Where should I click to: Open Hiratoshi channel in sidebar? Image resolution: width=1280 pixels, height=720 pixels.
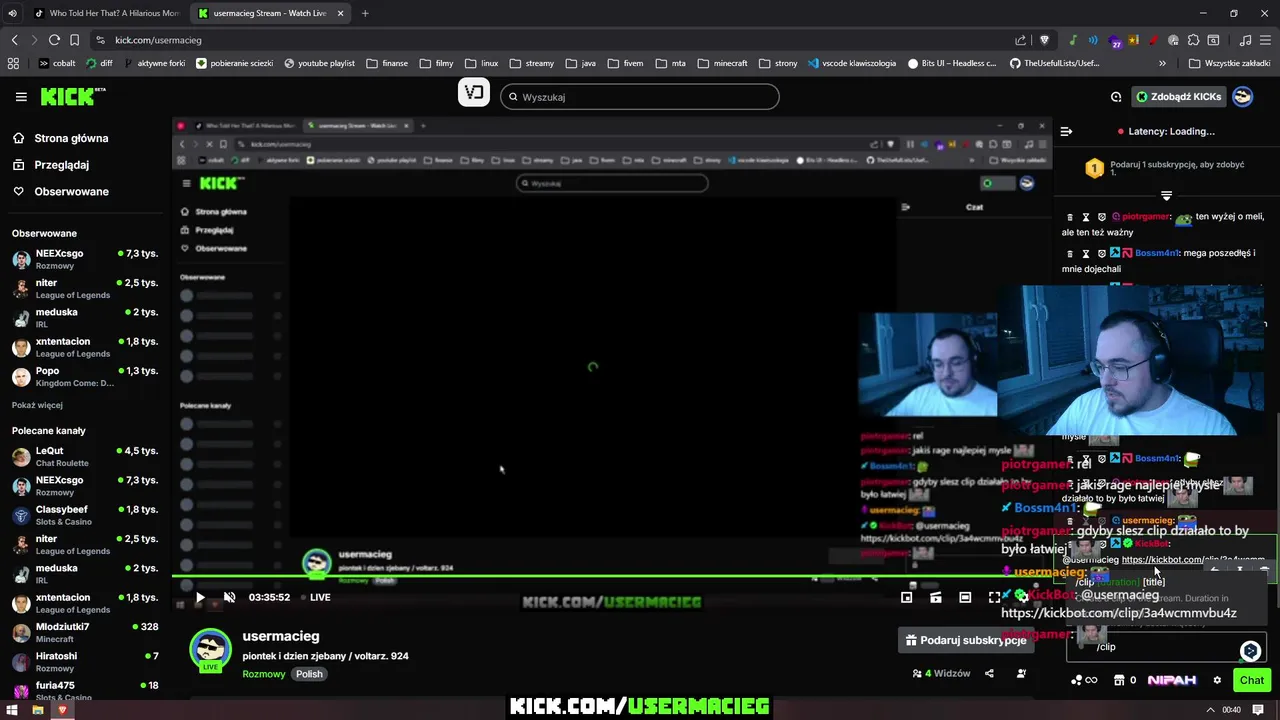[84, 661]
